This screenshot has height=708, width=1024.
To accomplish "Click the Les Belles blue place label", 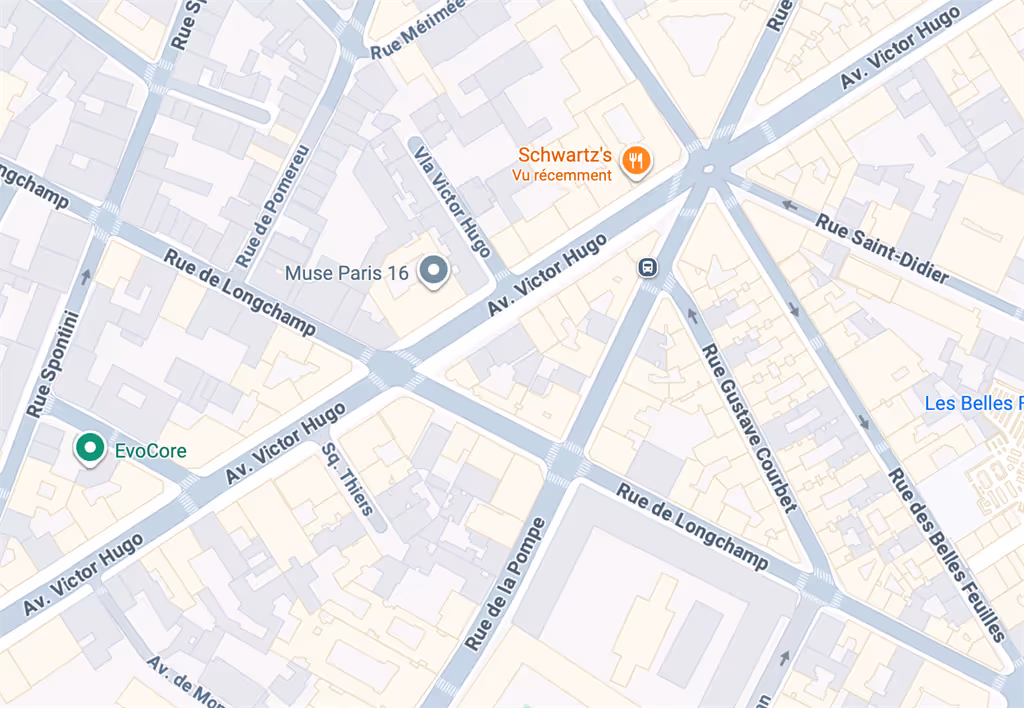I will point(974,403).
